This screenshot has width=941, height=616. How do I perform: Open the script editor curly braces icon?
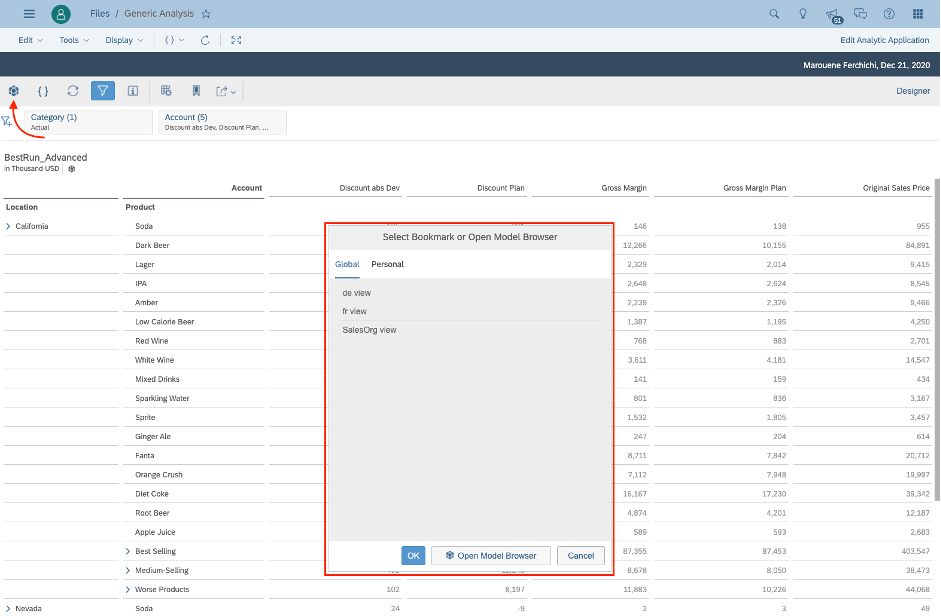[43, 90]
